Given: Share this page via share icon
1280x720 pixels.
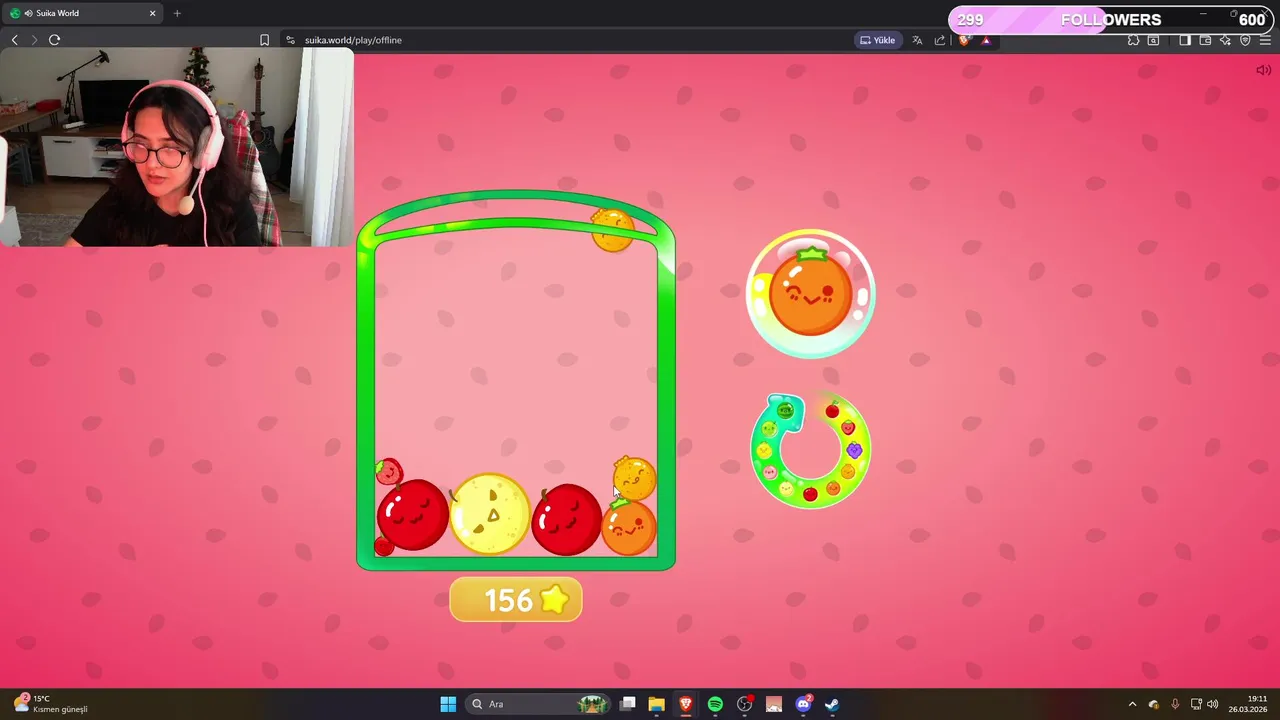Looking at the screenshot, I should pyautogui.click(x=940, y=40).
